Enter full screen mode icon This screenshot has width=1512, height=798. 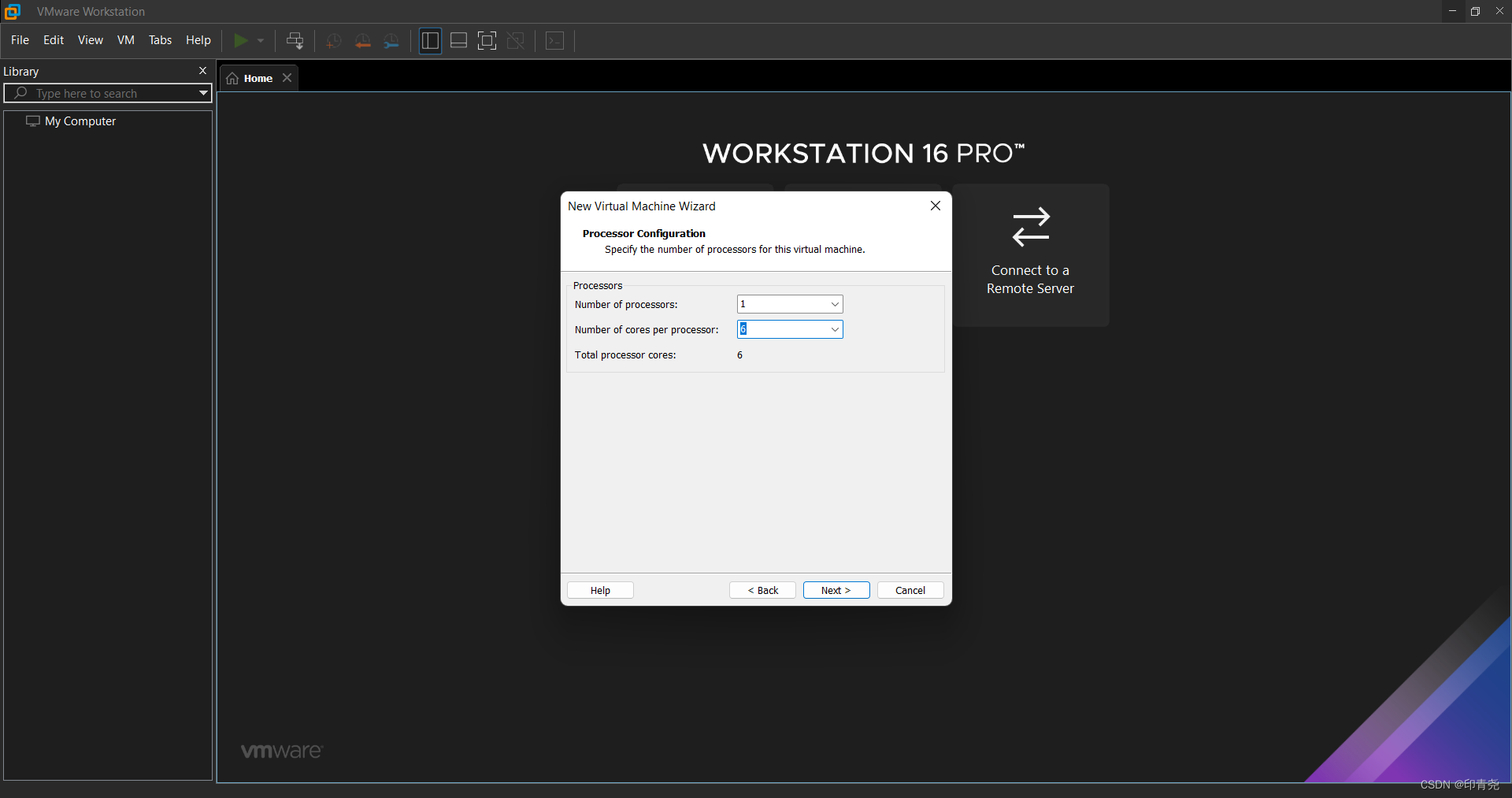coord(487,40)
